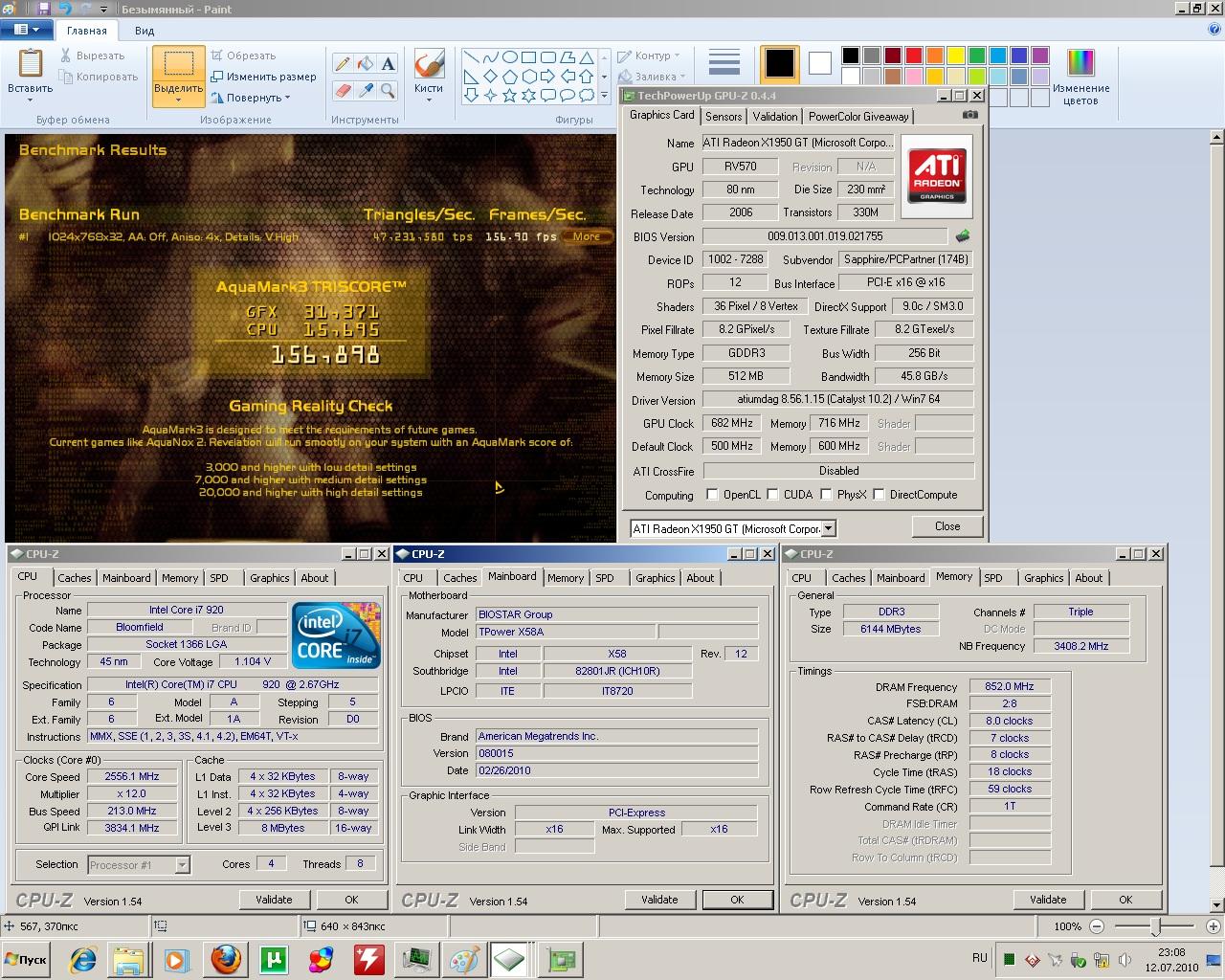Toggle the CUDA checkbox in GPU-Z
1225x980 pixels.
click(772, 495)
